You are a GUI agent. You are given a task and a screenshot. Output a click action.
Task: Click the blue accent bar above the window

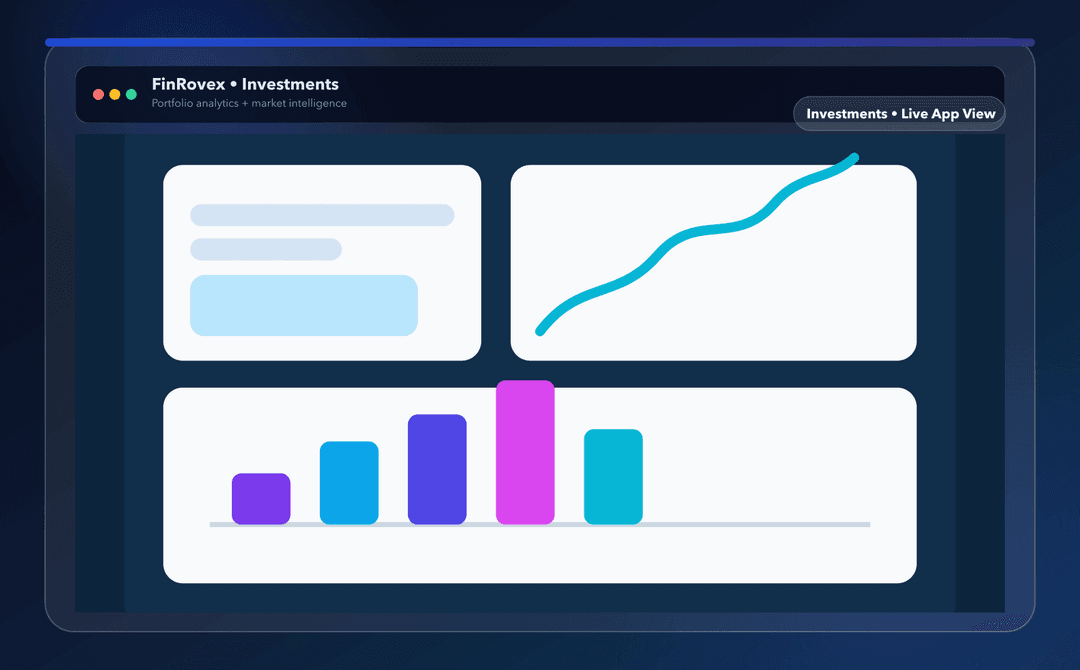540,41
